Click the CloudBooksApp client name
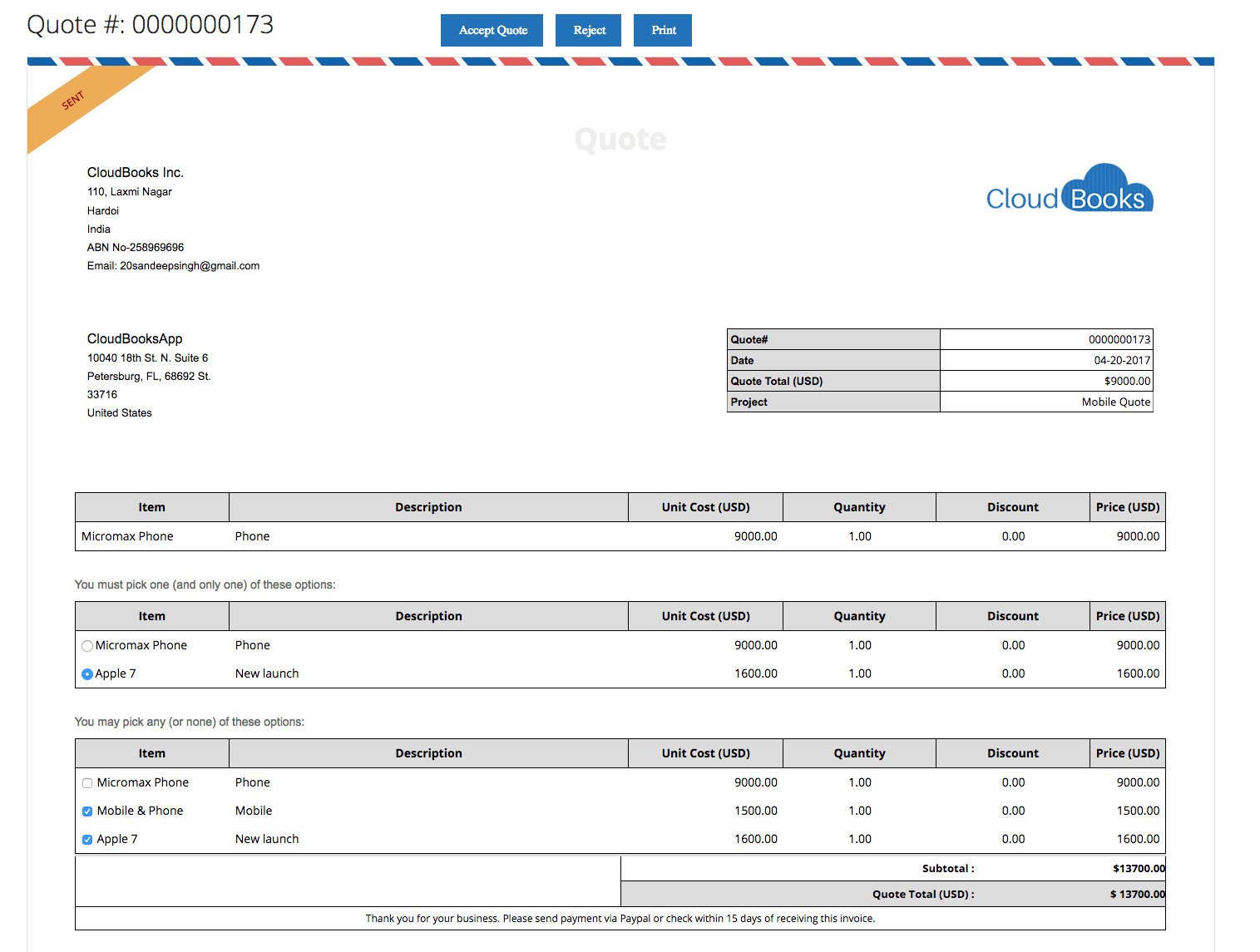This screenshot has width=1260, height=952. 135,339
